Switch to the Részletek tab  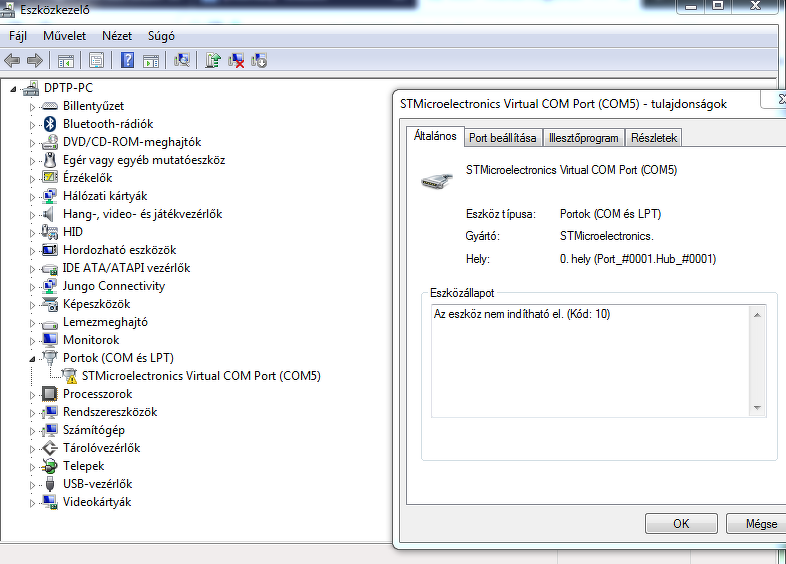coord(654,138)
